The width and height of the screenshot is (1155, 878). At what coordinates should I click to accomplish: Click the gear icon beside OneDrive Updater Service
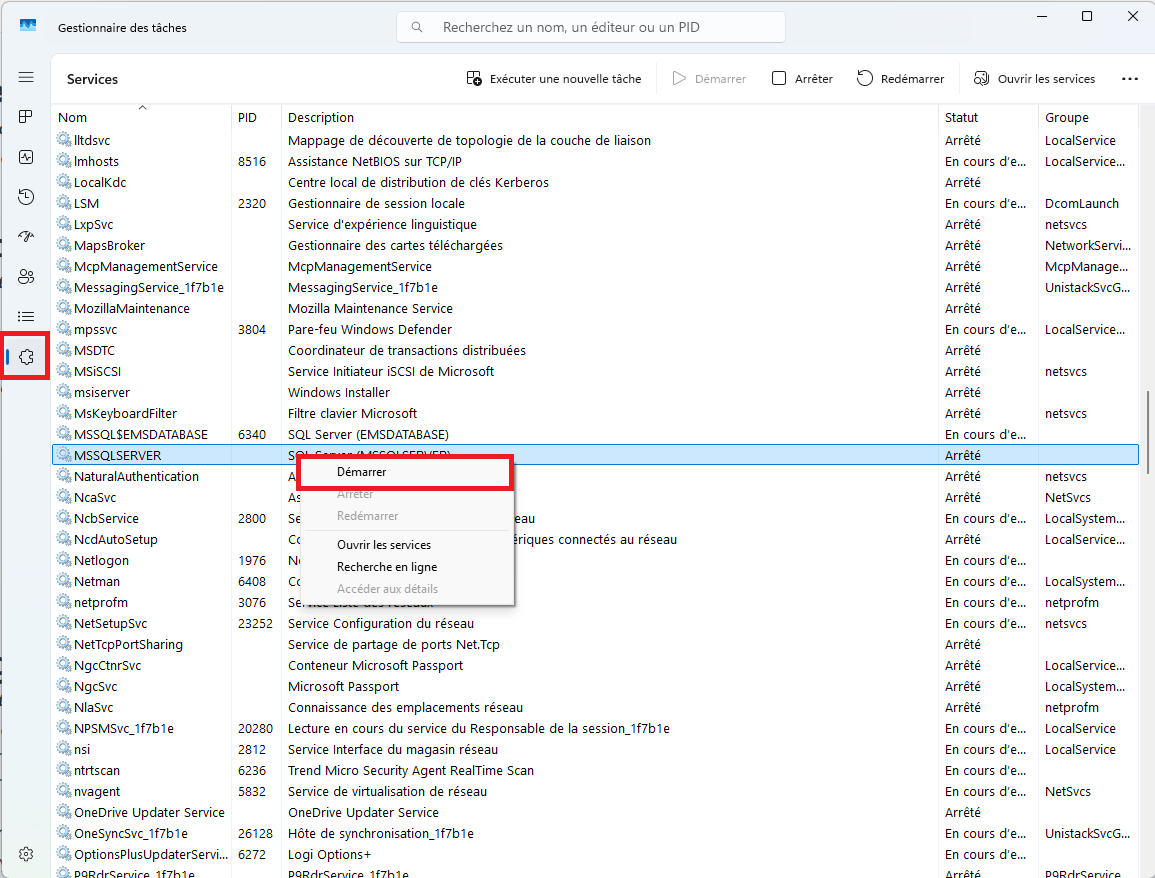click(x=64, y=812)
